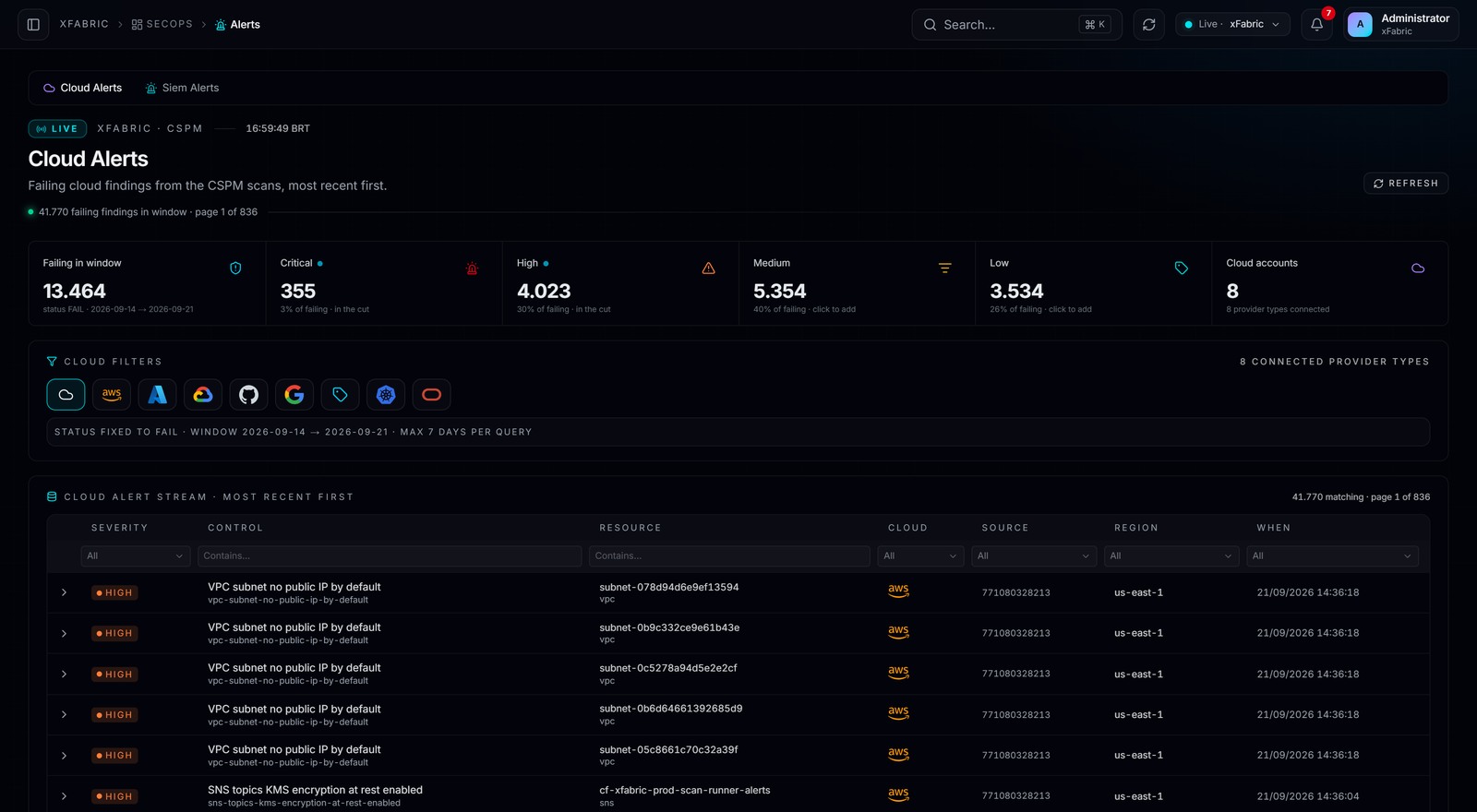Click the refresh icon in top bar

(1148, 25)
